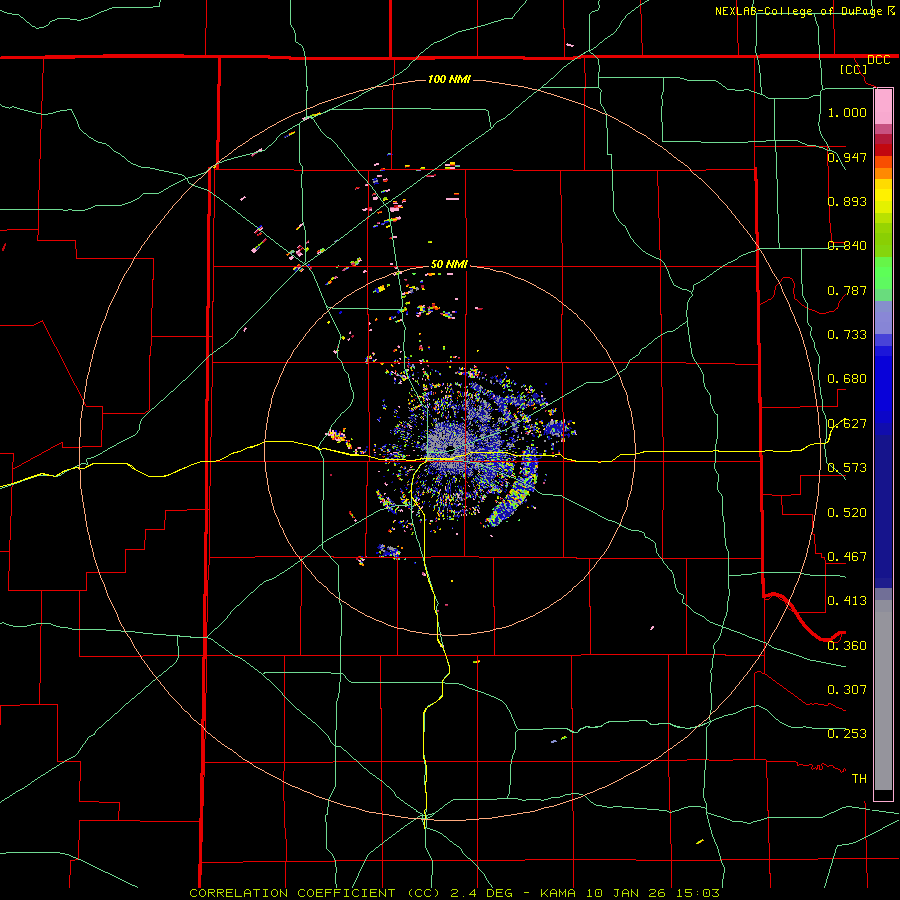
Task: Click the 50 NMI range ring label
Action: point(449,264)
